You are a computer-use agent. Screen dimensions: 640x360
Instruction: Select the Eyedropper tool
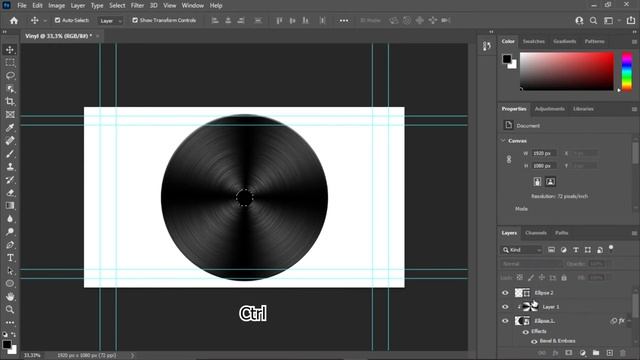[x=10, y=128]
